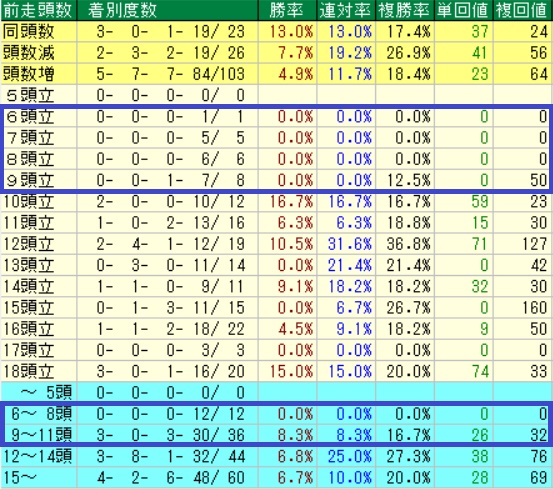Select the 12頭立 row label
The width and height of the screenshot is (553, 489).
tap(29, 244)
